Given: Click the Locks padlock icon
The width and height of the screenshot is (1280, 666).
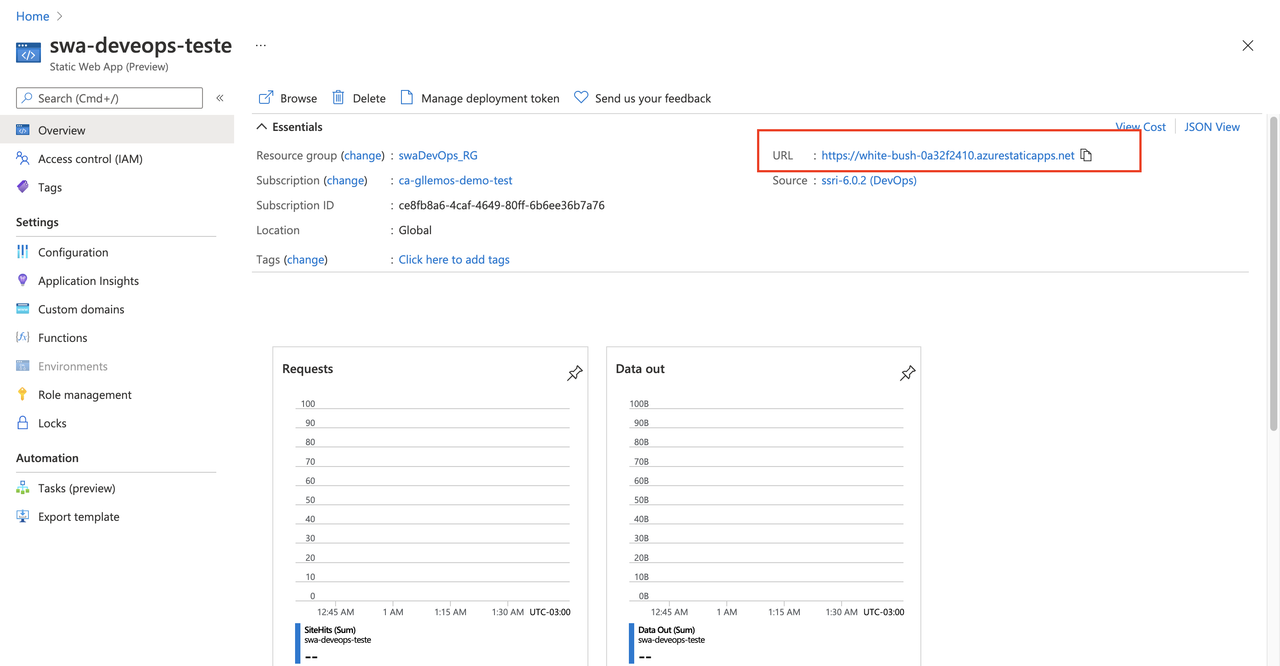Looking at the screenshot, I should [x=23, y=423].
